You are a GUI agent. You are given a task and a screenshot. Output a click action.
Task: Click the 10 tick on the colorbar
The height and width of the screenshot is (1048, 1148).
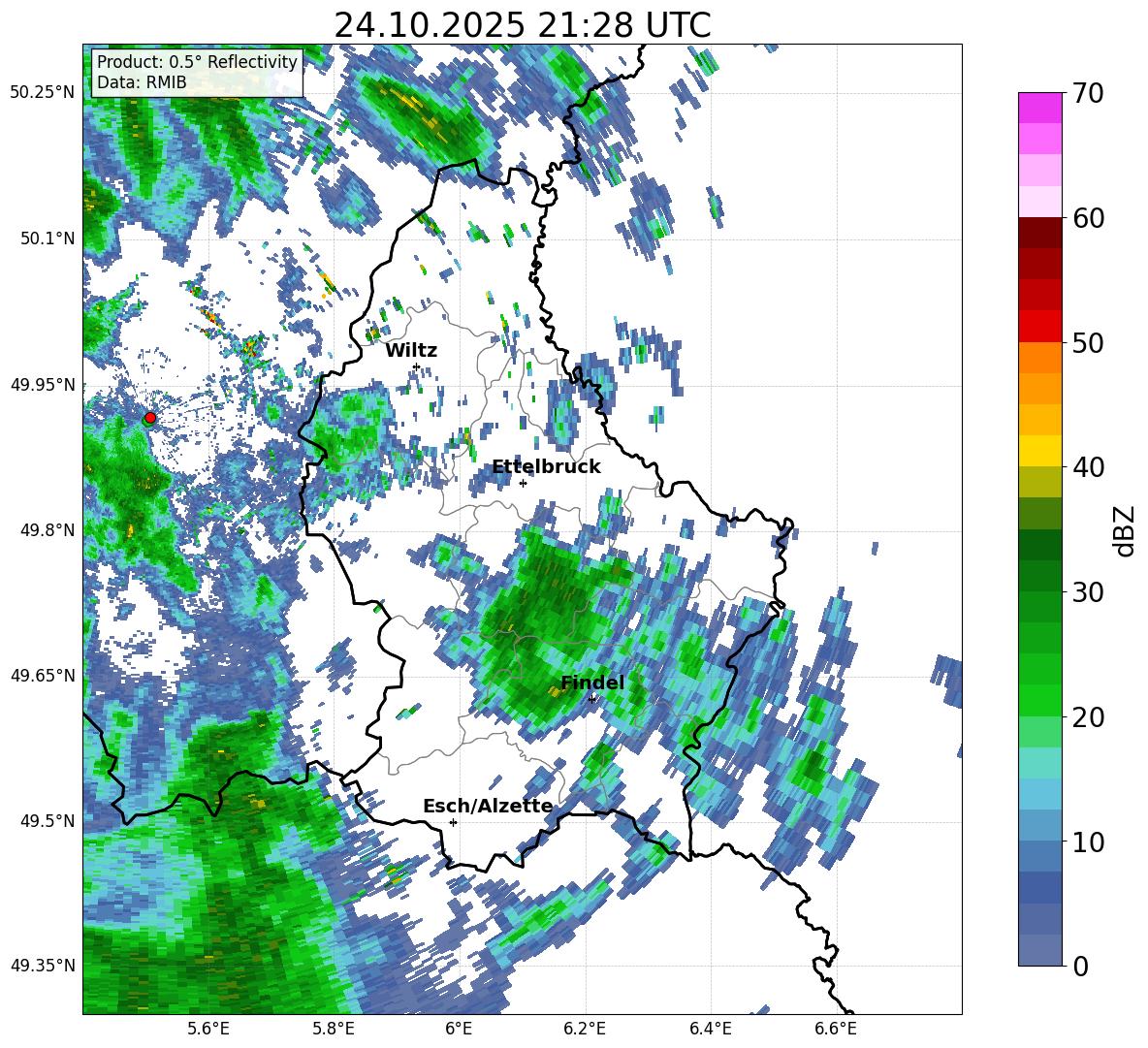pos(1087,842)
